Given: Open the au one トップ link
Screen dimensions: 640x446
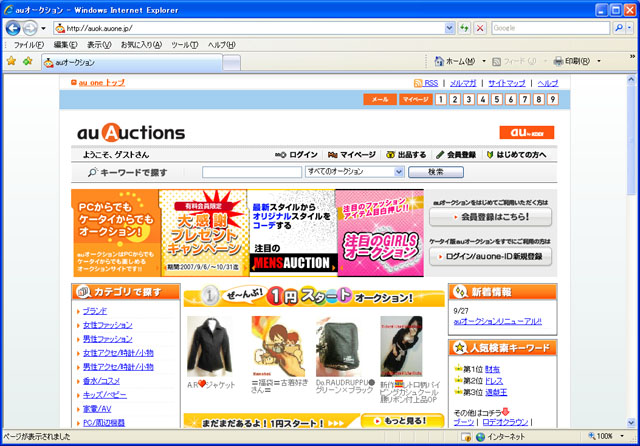Looking at the screenshot, I should click(102, 82).
